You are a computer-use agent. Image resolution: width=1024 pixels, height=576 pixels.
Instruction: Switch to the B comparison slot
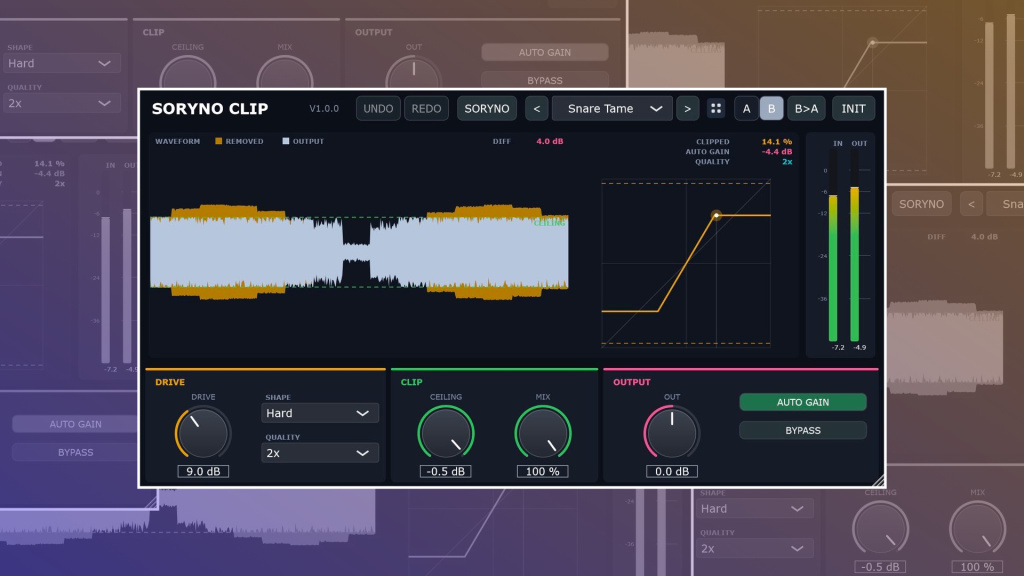(771, 108)
